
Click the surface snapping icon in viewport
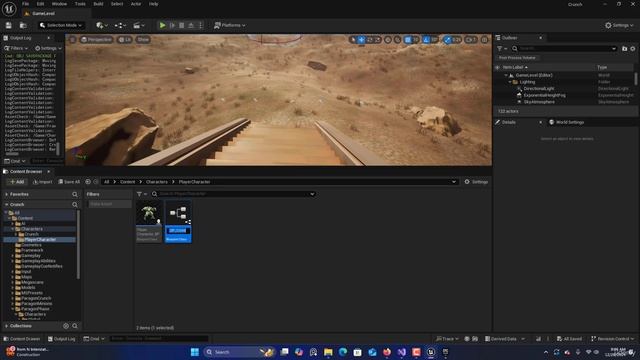tap(397, 40)
